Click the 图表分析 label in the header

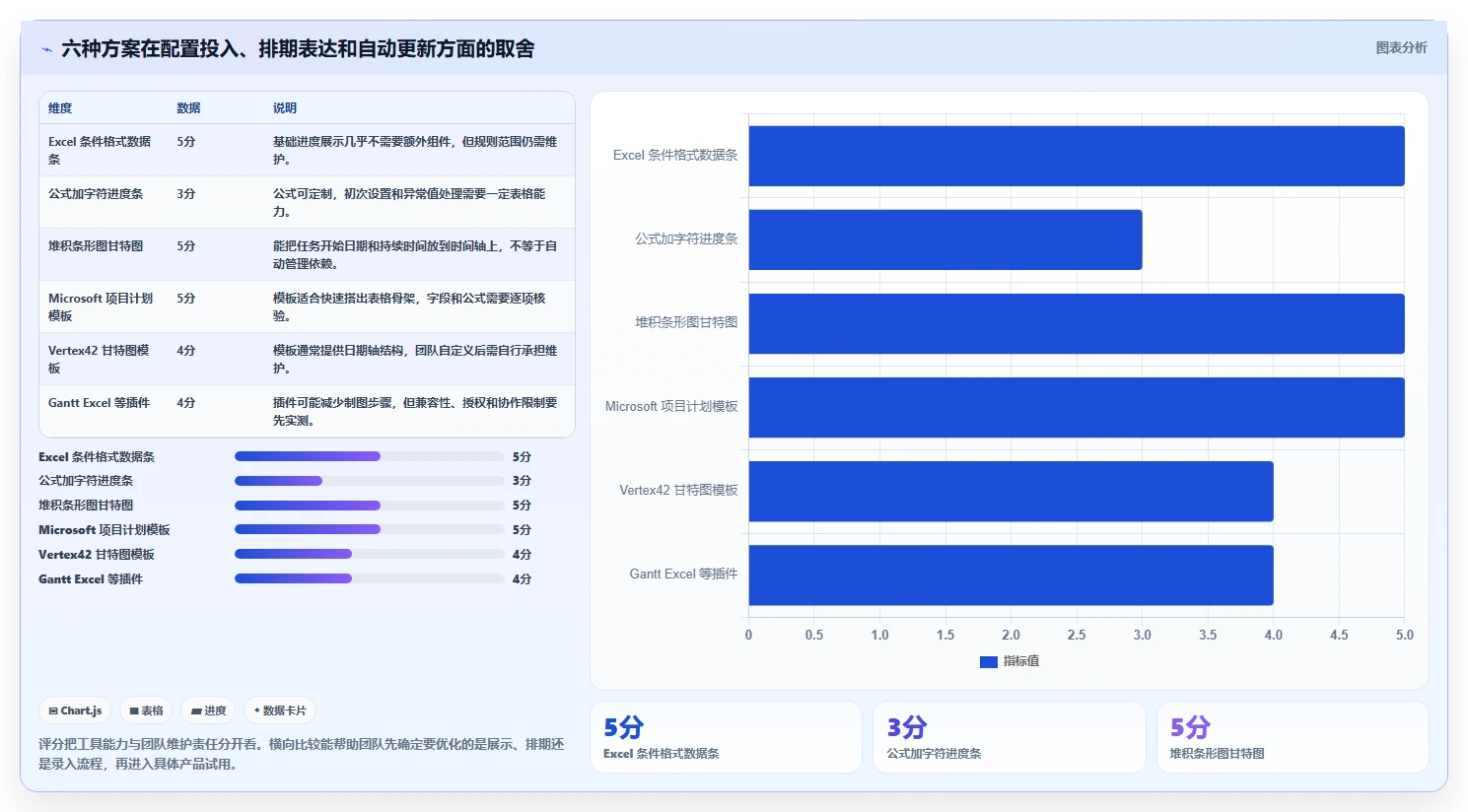pos(1401,47)
